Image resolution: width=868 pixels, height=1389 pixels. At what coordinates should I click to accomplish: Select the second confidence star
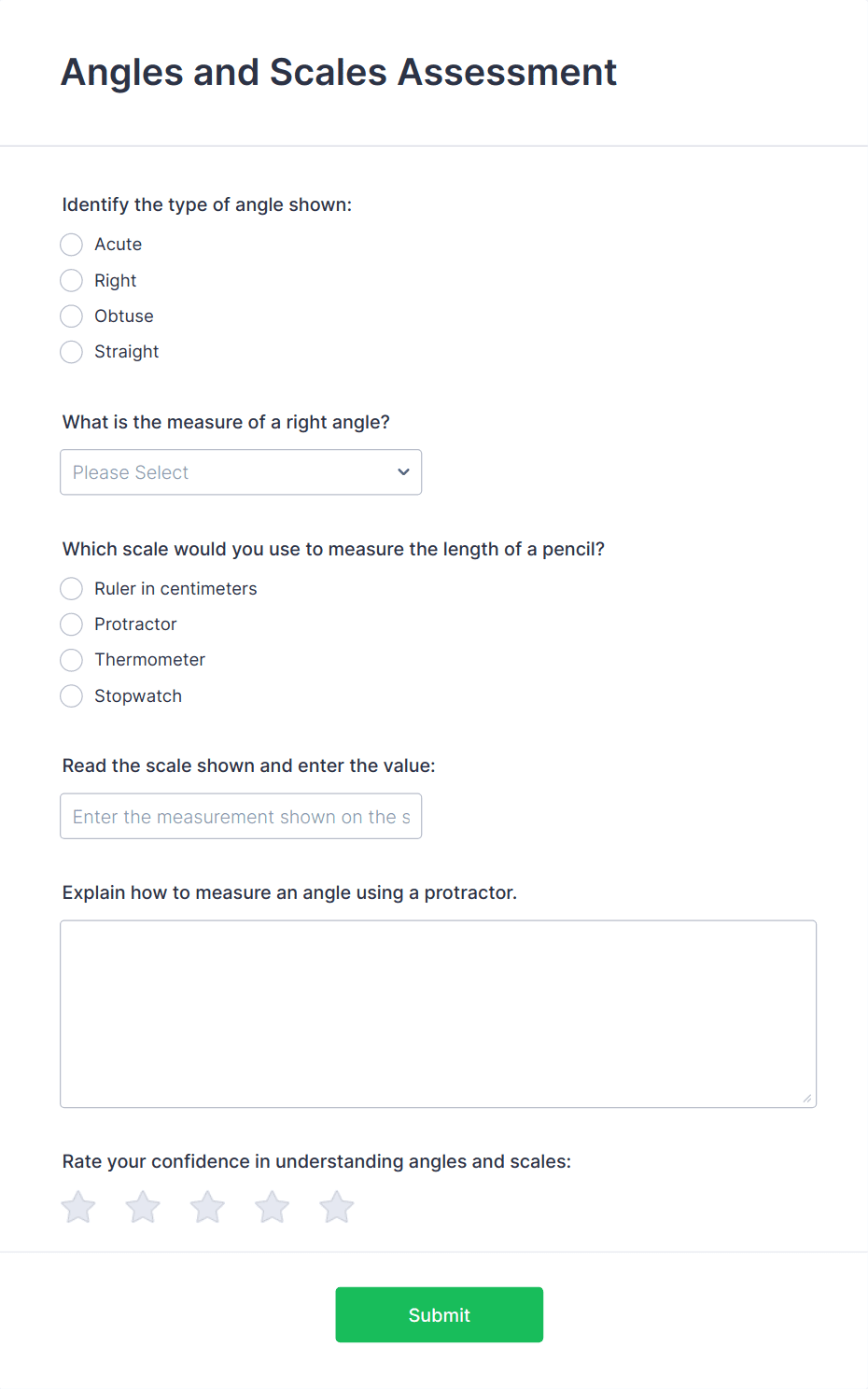[x=143, y=1206]
